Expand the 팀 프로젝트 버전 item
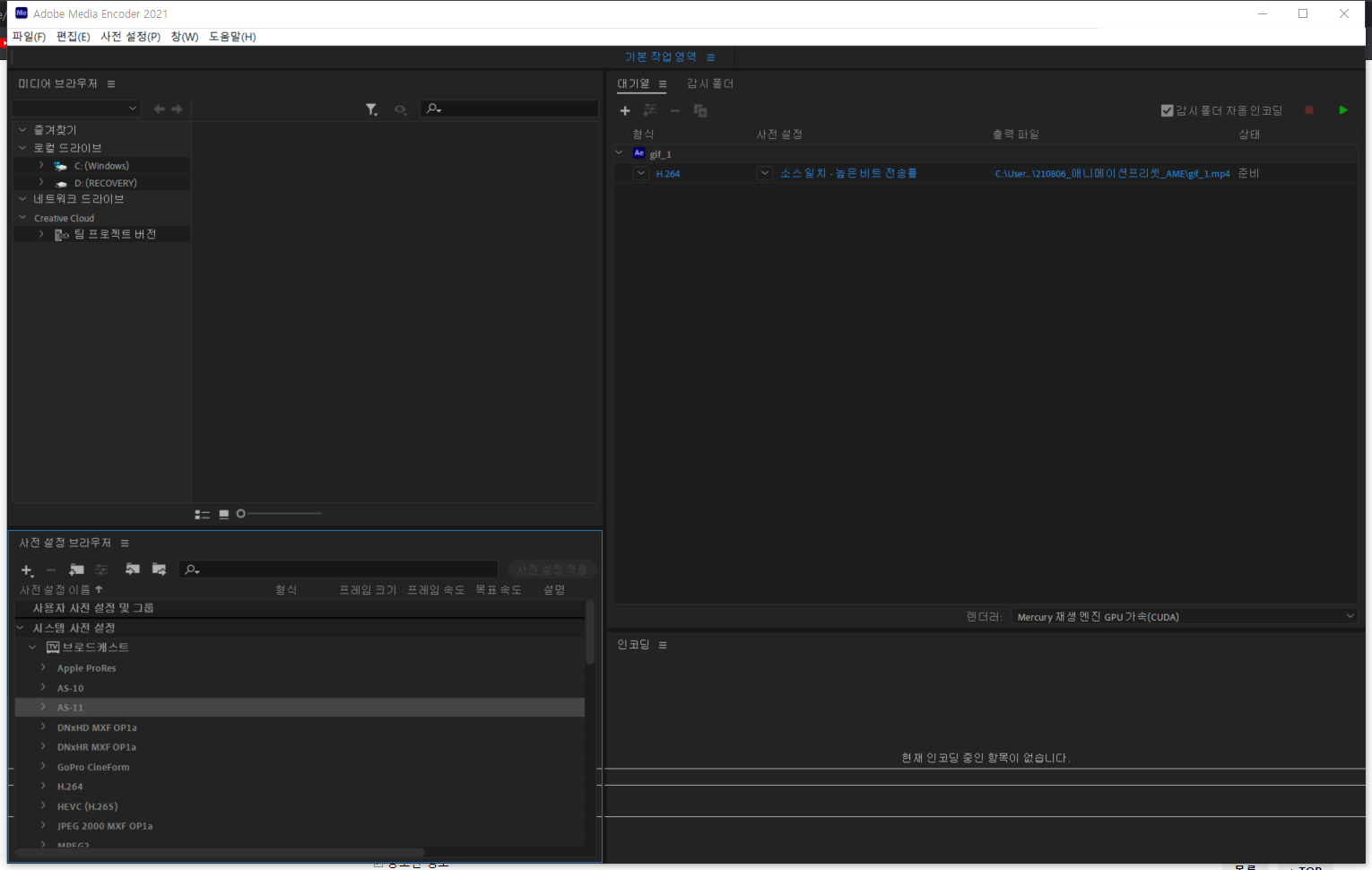1372x870 pixels. click(41, 234)
